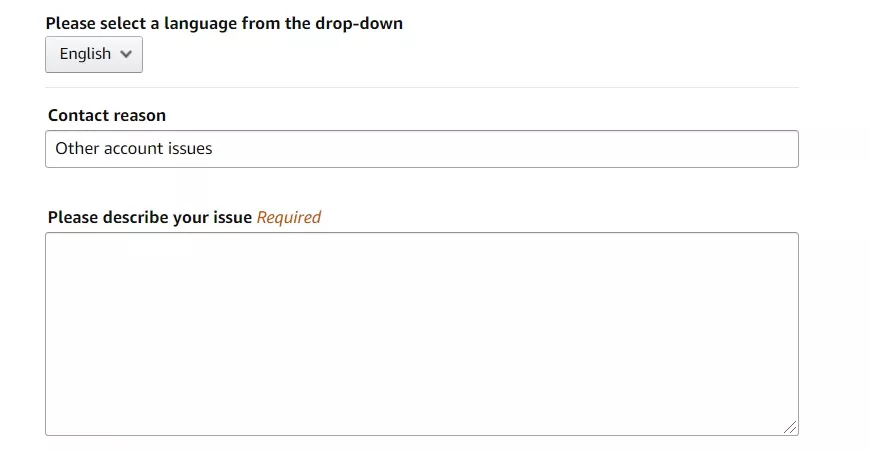Image resolution: width=869 pixels, height=451 pixels.
Task: Click the word "reason" in the Contact reason label
Action: [140, 116]
